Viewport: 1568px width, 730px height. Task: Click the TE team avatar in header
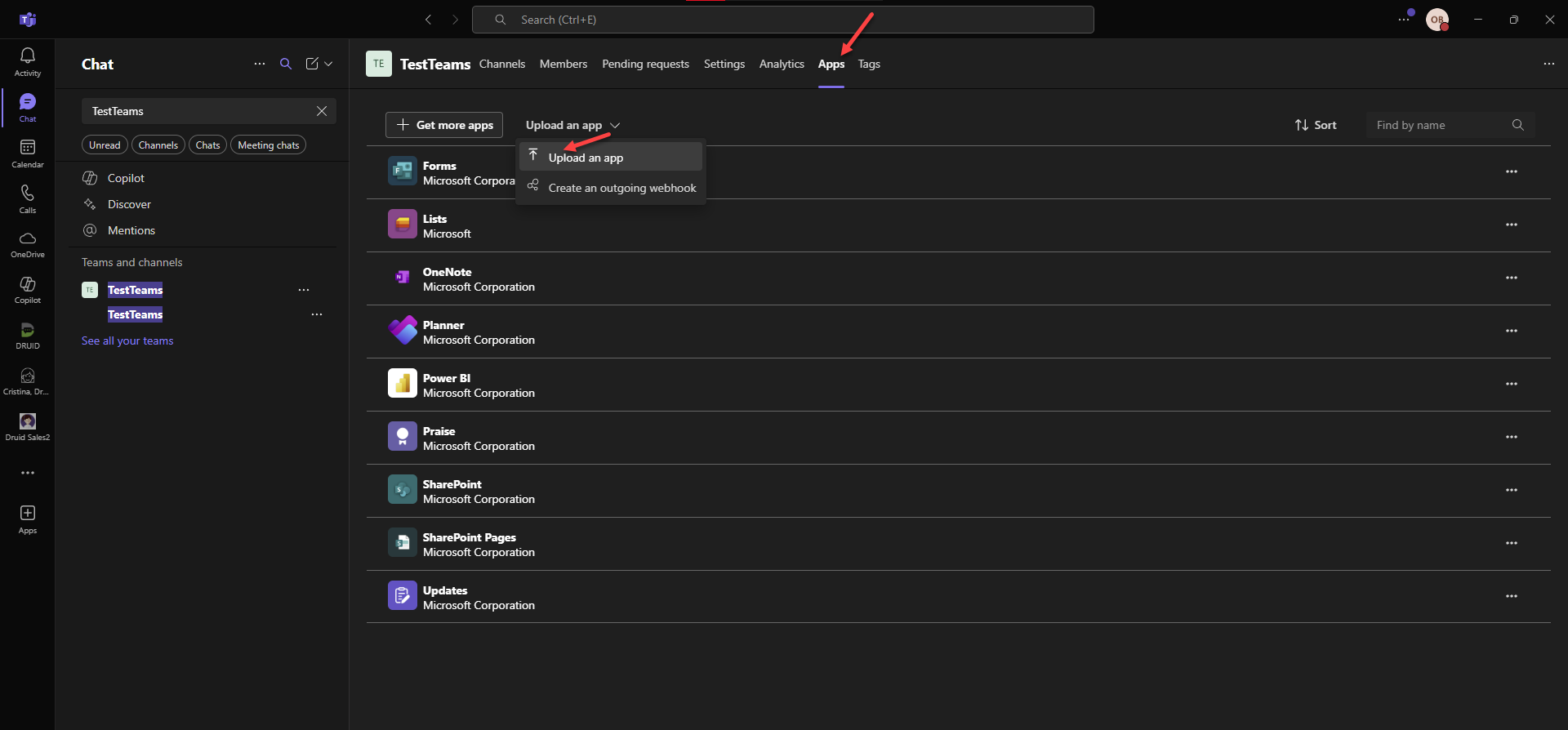point(379,64)
